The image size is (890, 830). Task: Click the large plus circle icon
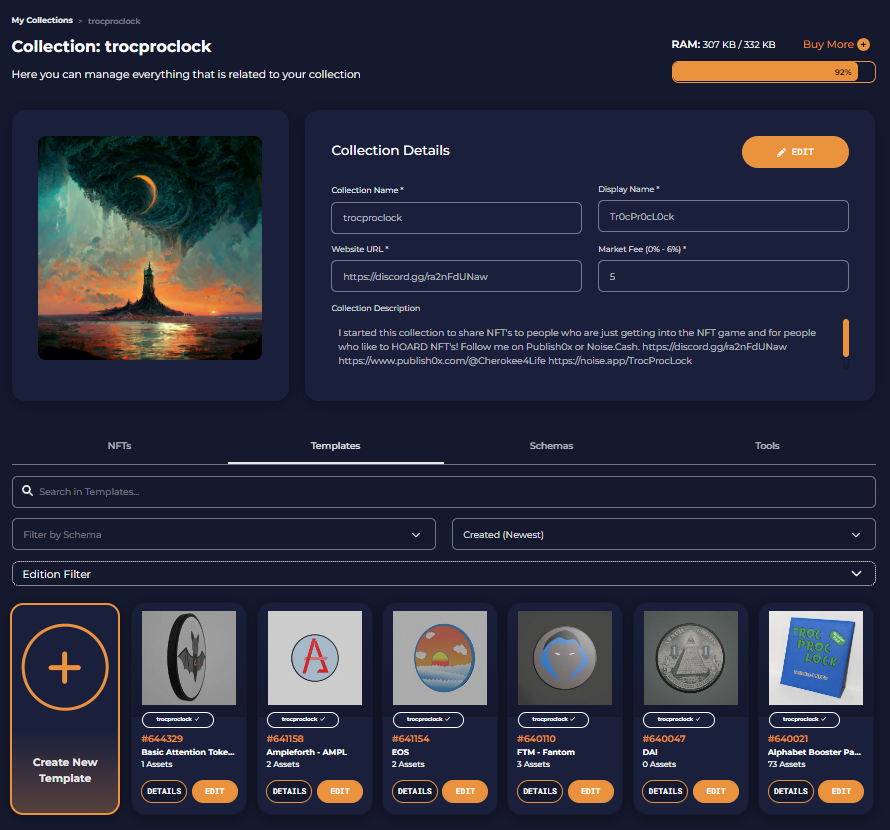pyautogui.click(x=65, y=666)
